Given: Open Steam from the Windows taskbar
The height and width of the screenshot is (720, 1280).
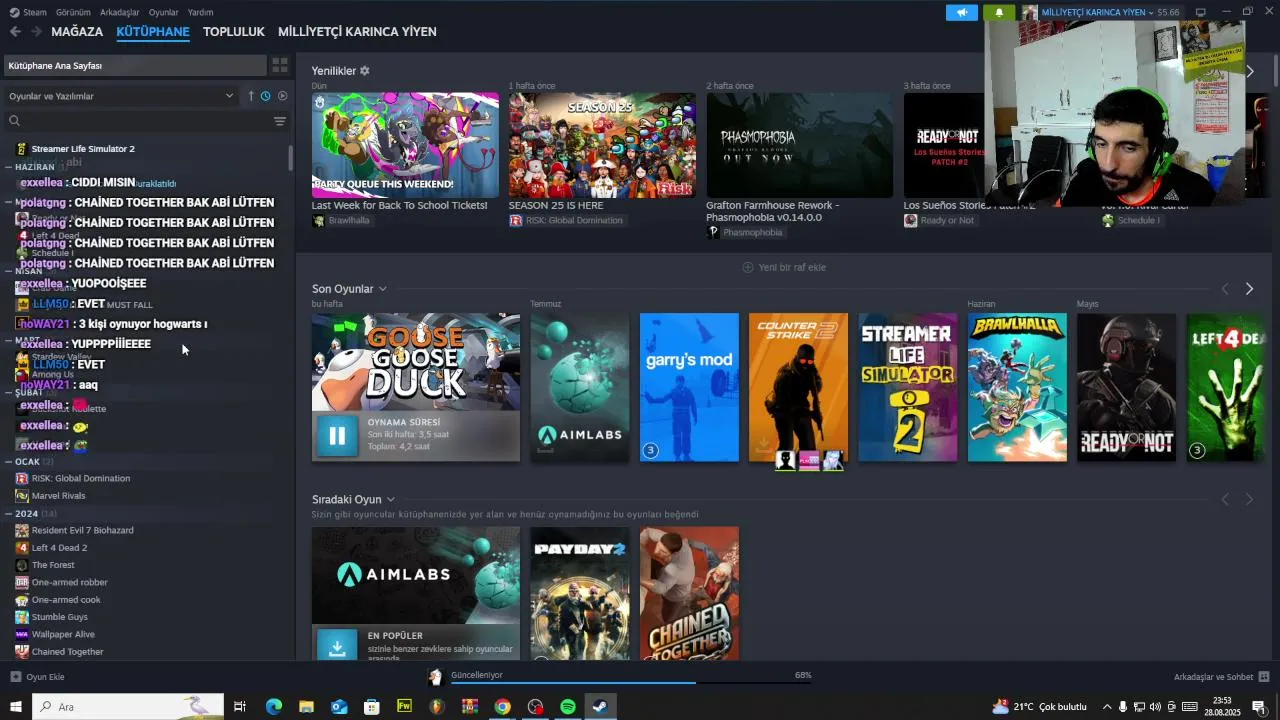Looking at the screenshot, I should point(599,706).
